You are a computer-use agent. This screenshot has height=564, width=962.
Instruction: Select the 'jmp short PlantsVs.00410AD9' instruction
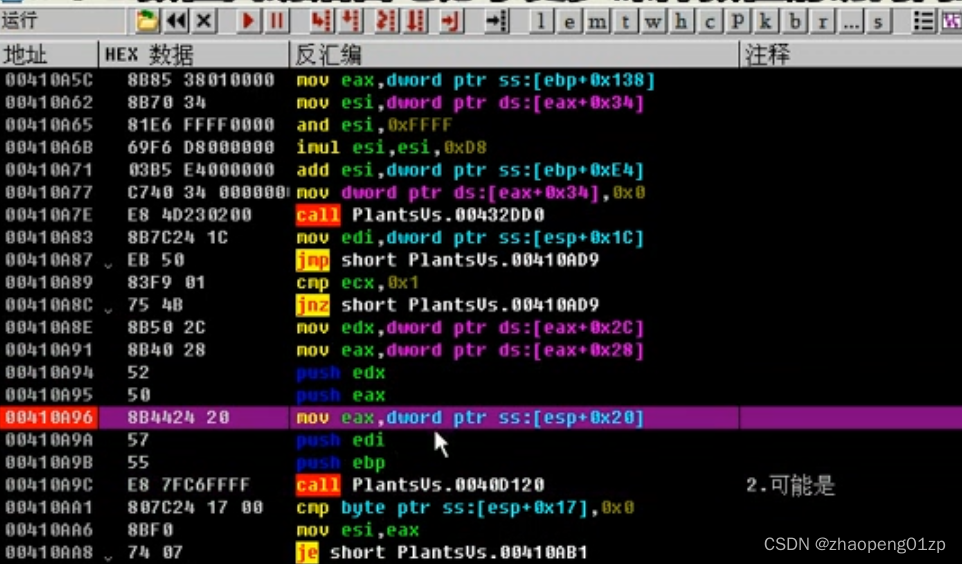pyautogui.click(x=447, y=260)
